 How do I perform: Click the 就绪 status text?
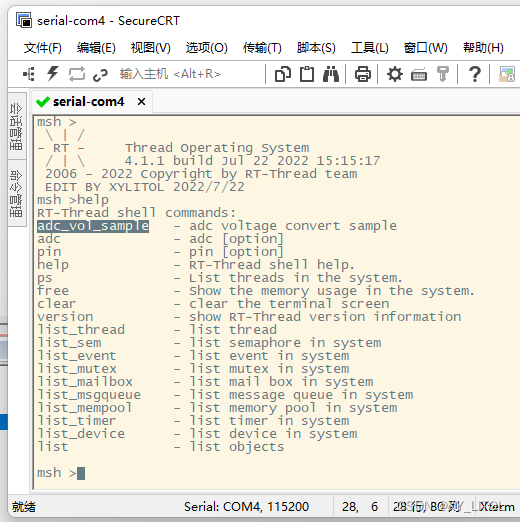[x=24, y=507]
